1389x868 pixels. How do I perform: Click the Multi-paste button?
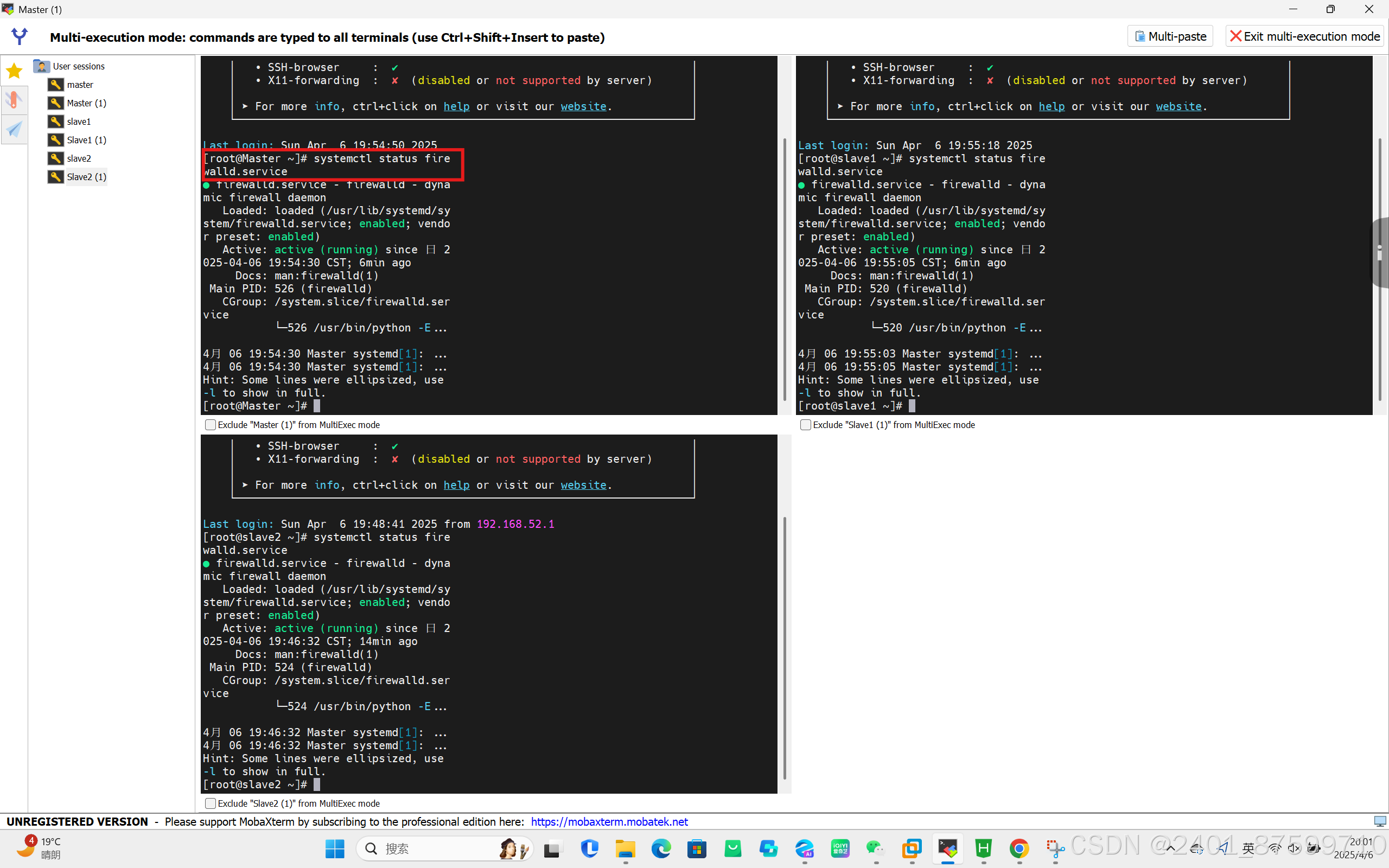coord(1170,36)
